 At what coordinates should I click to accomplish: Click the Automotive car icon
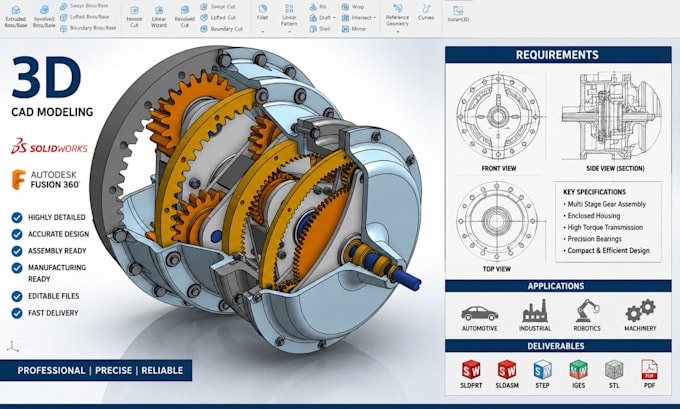point(479,313)
